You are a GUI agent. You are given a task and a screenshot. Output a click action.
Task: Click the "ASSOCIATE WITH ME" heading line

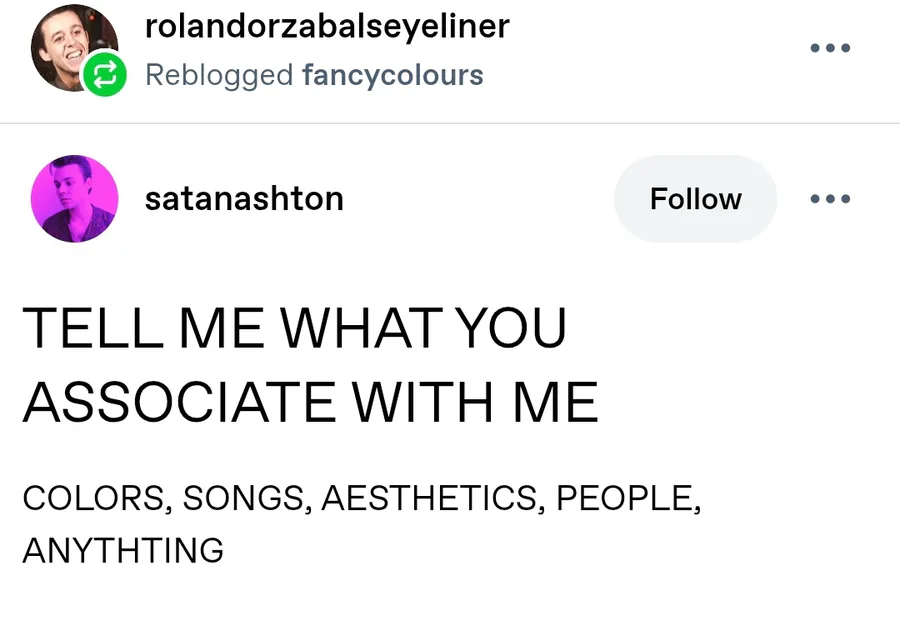click(310, 402)
